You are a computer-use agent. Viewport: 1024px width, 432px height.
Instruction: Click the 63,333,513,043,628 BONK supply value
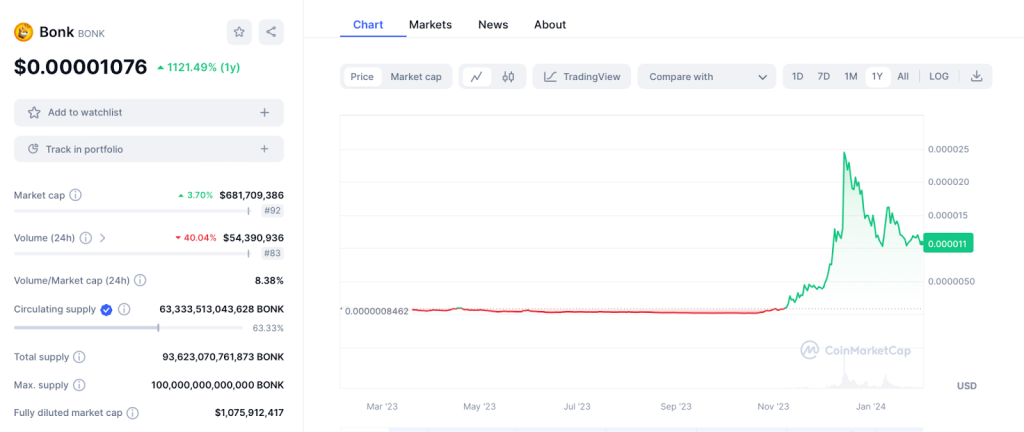click(221, 309)
